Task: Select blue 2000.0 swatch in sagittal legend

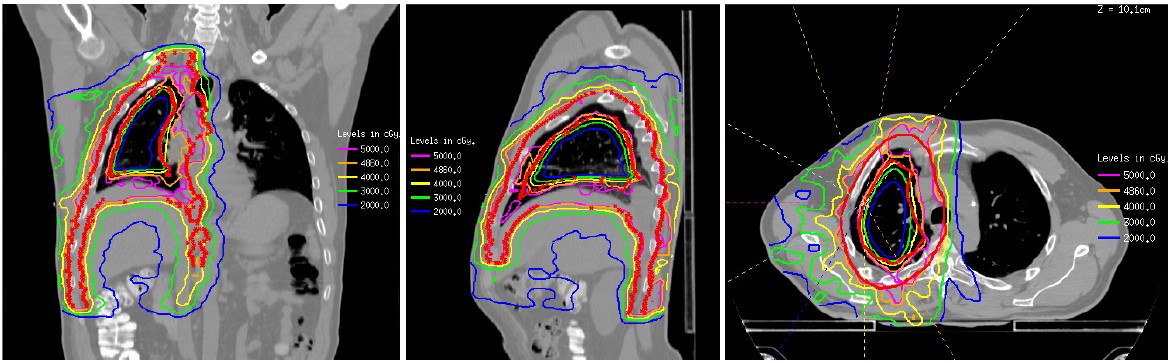Action: 420,212
